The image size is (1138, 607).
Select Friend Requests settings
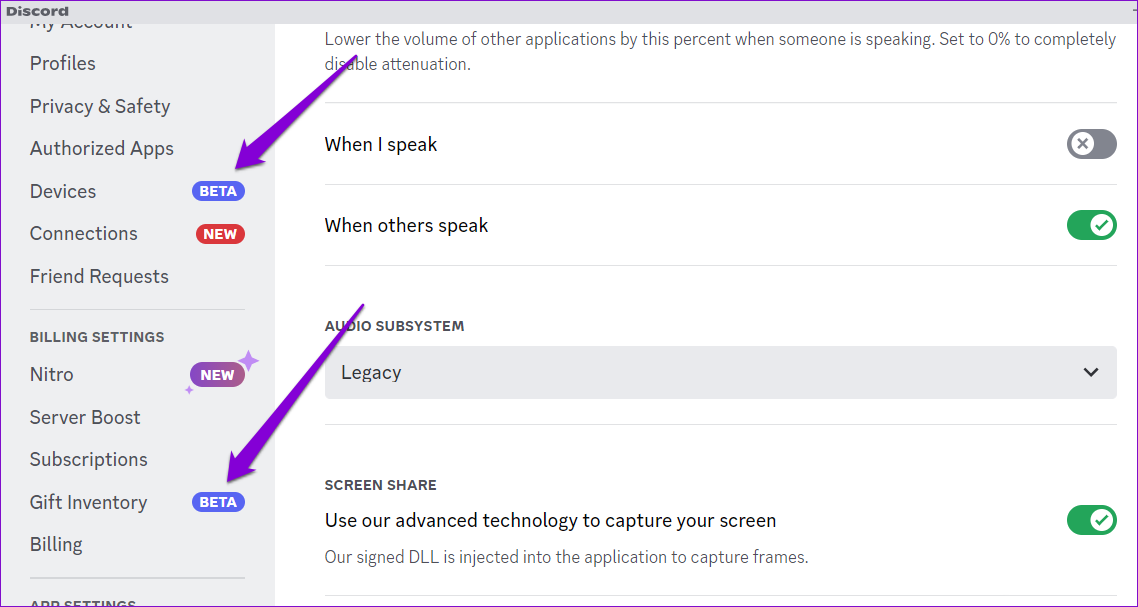[x=99, y=276]
